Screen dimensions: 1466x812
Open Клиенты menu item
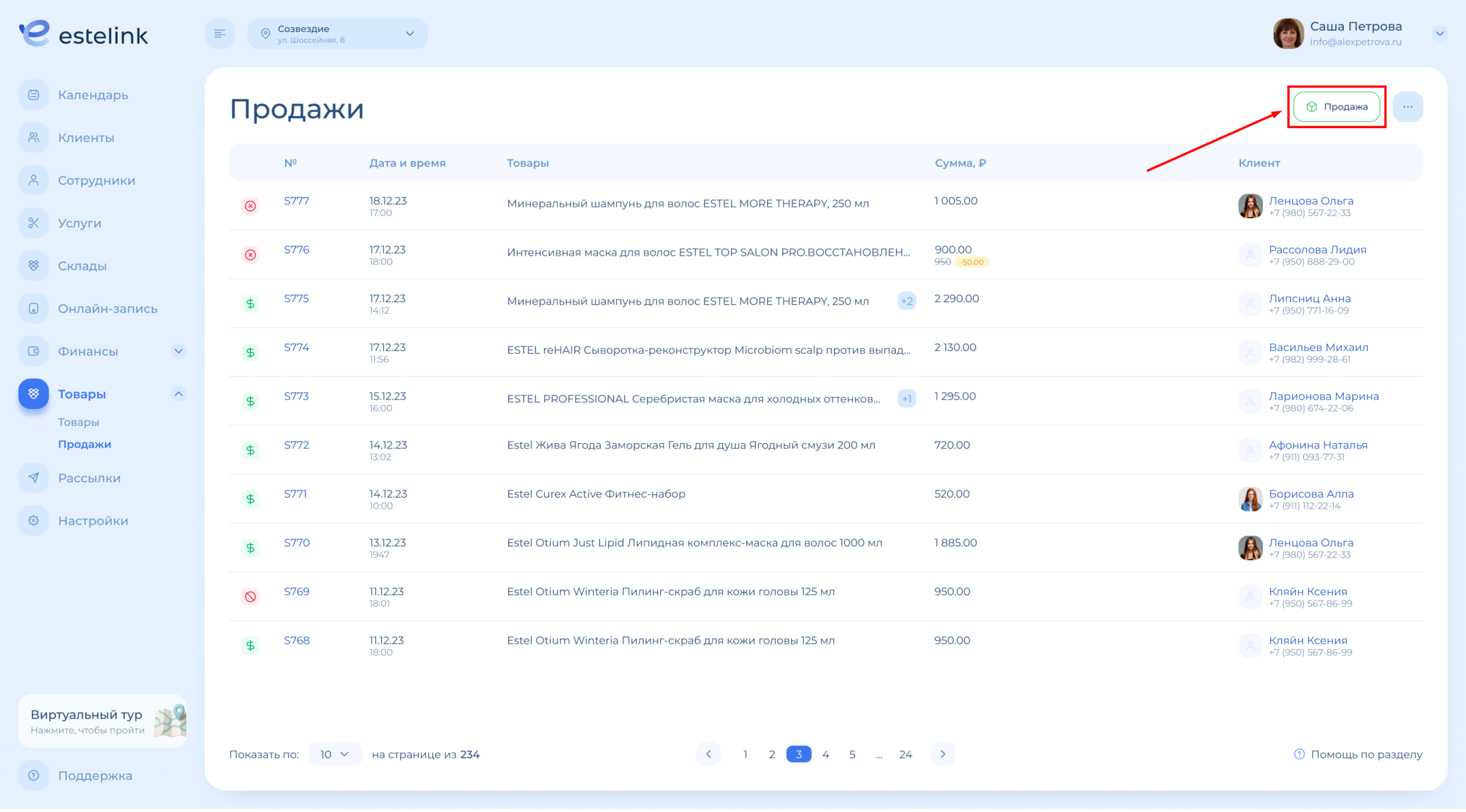pos(86,137)
